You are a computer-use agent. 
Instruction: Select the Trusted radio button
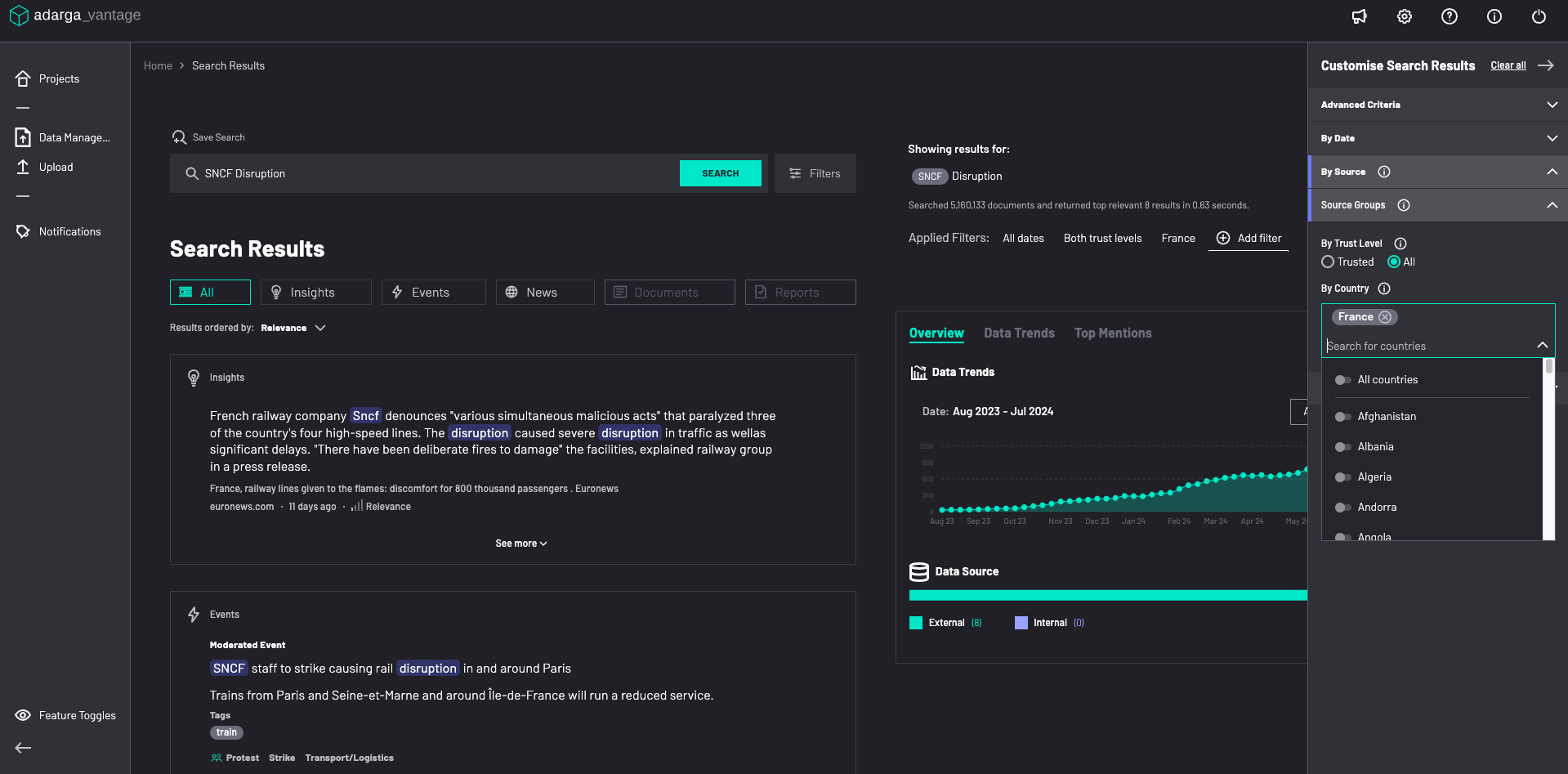(1328, 262)
